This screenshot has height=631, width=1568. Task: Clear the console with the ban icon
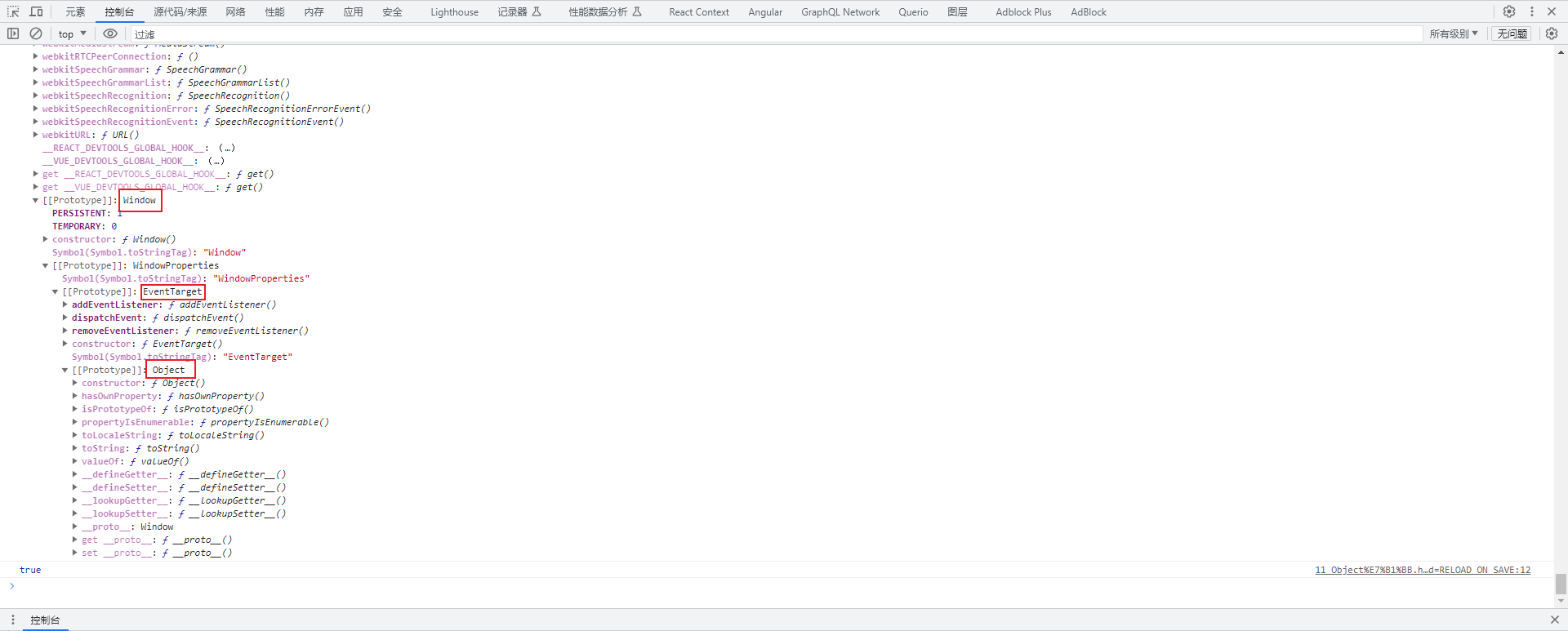point(36,33)
